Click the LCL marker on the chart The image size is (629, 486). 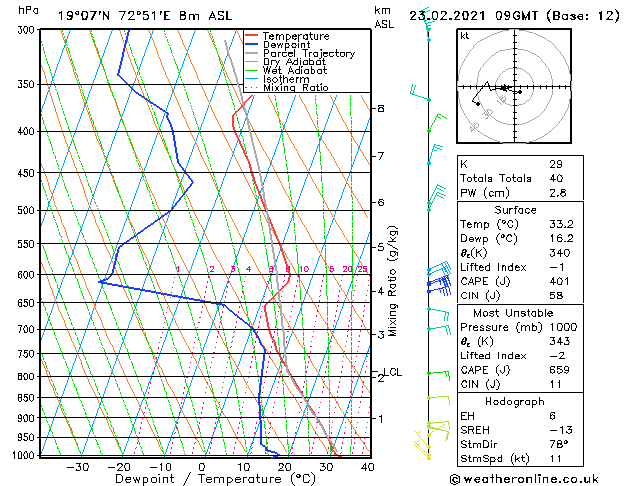(392, 372)
